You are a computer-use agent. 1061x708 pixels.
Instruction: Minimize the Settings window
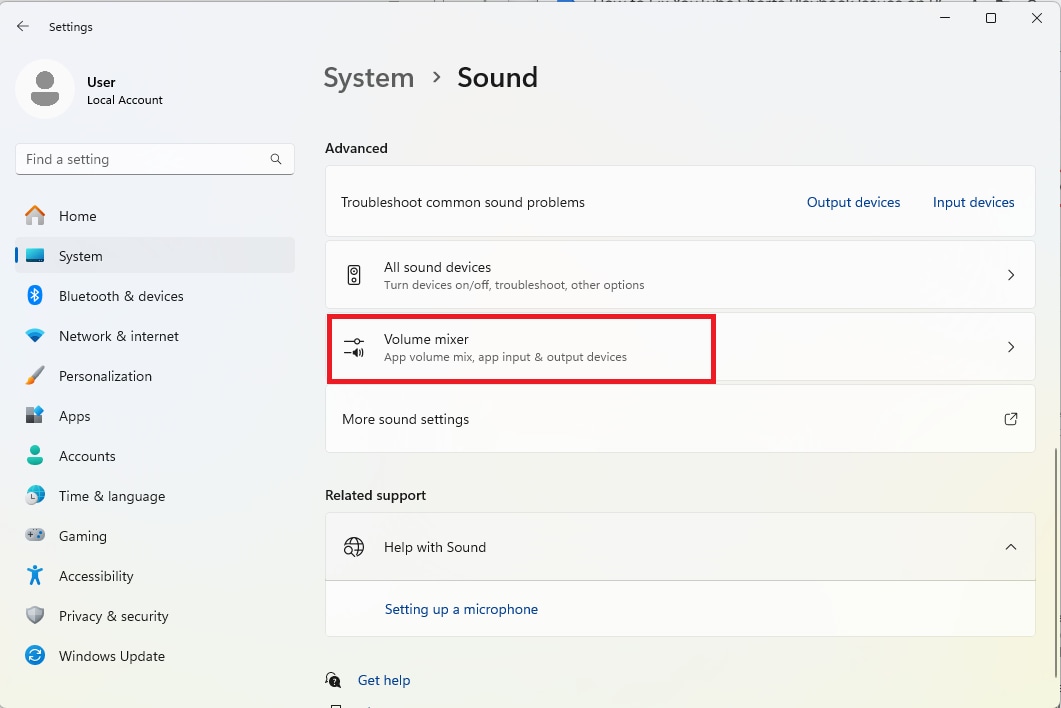(945, 18)
